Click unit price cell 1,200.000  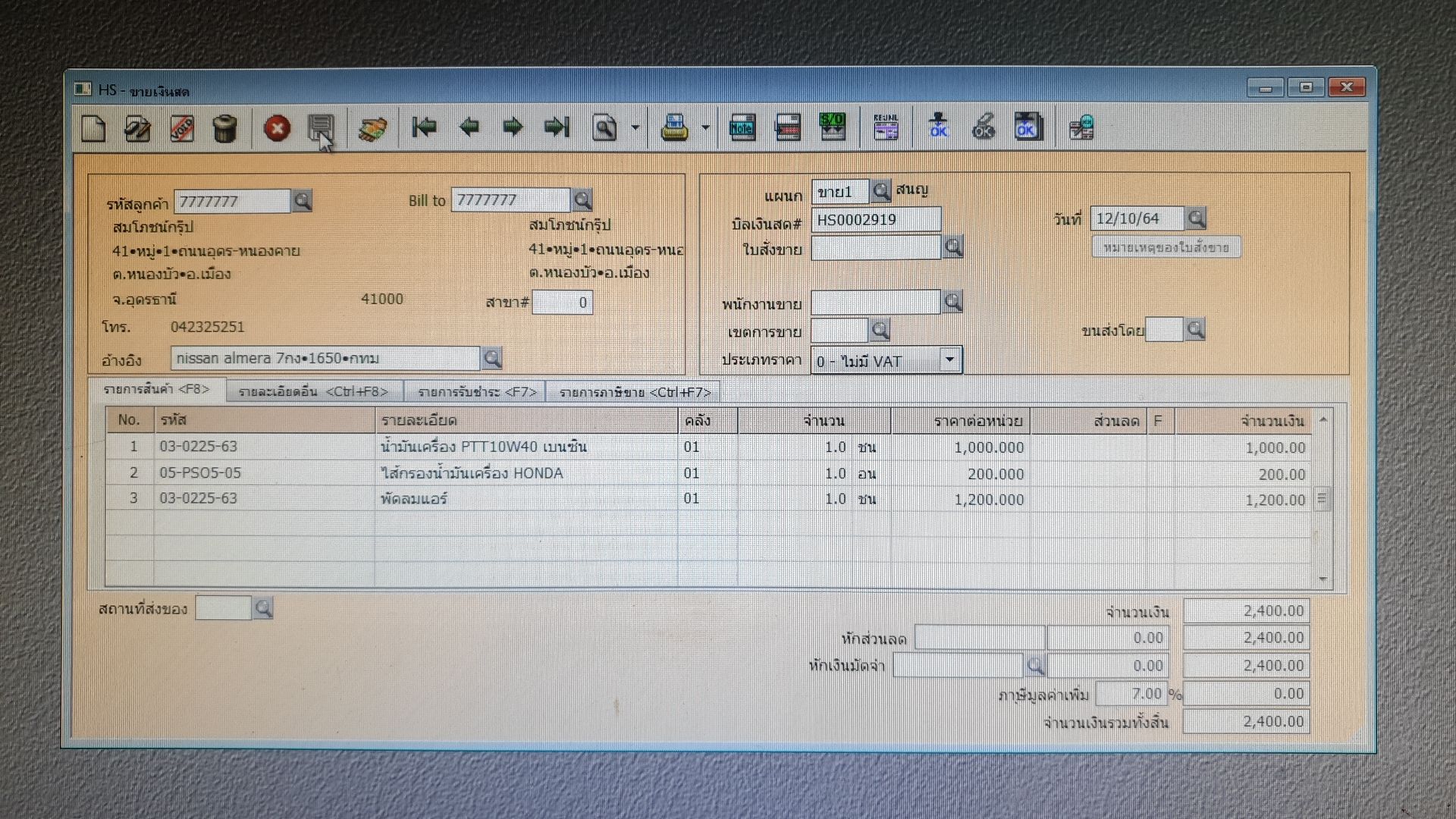(x=961, y=499)
